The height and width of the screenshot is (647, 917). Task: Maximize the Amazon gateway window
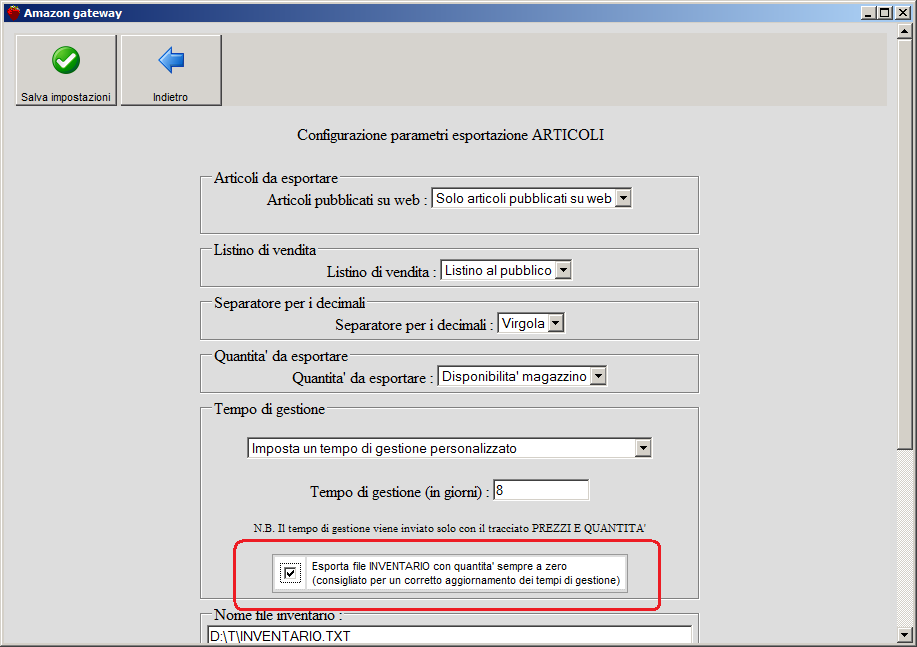click(884, 13)
